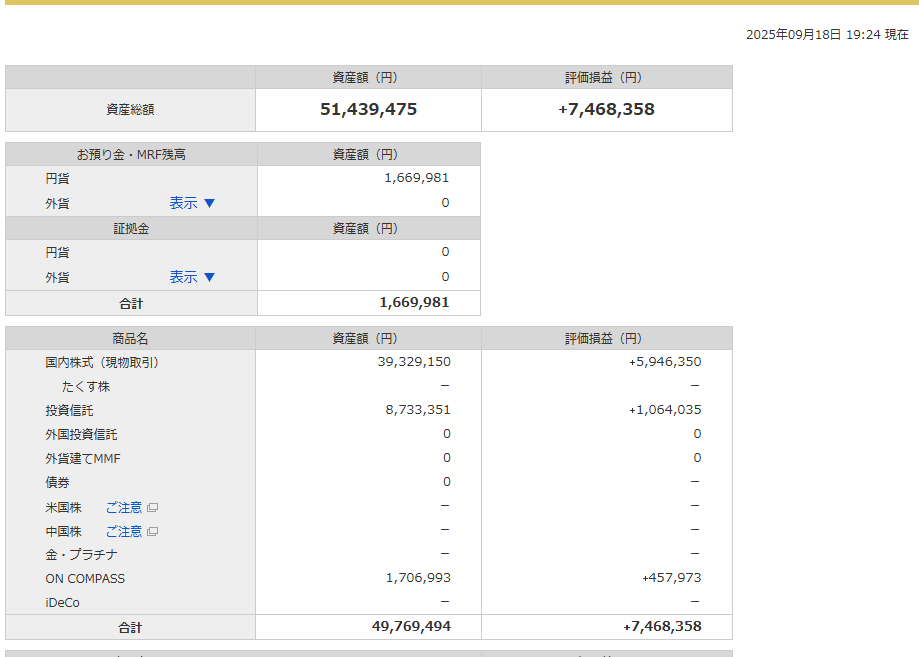919x657 pixels.
Task: Open ご注意 link beside 米国株
Action: pos(124,508)
